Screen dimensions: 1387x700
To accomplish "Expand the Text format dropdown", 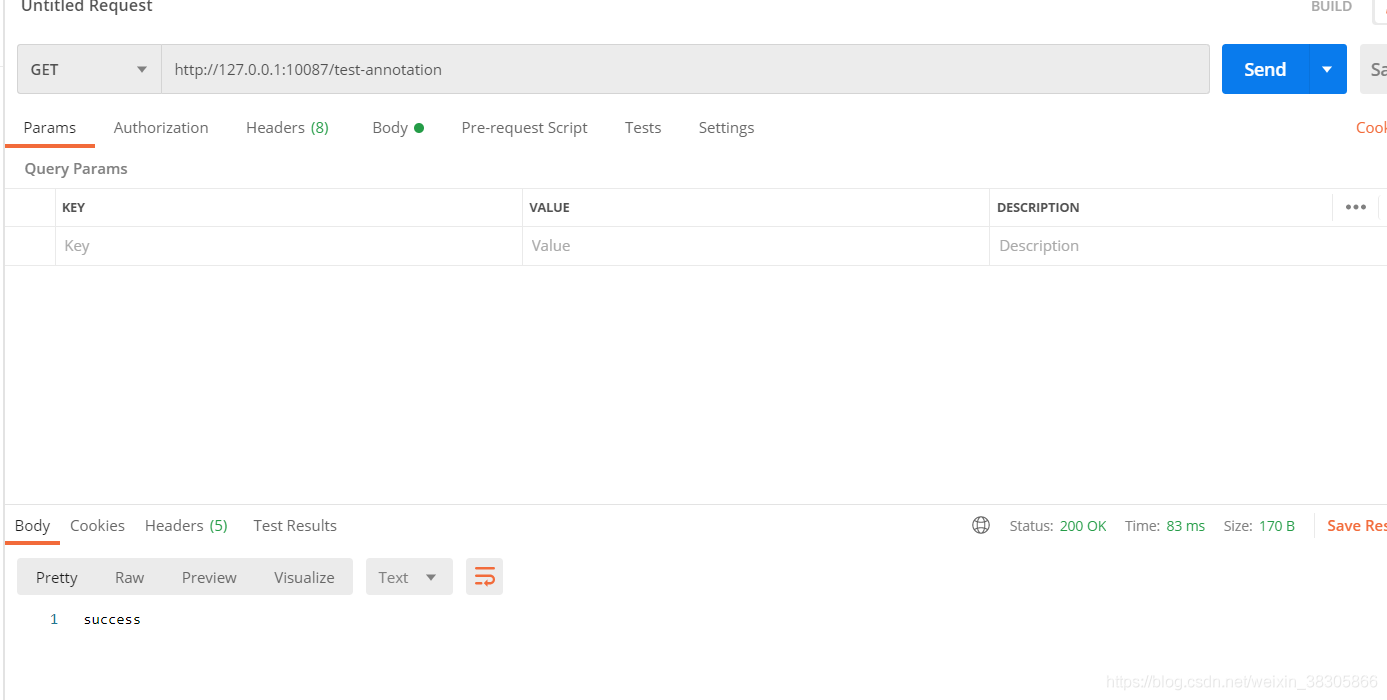I will (x=409, y=577).
